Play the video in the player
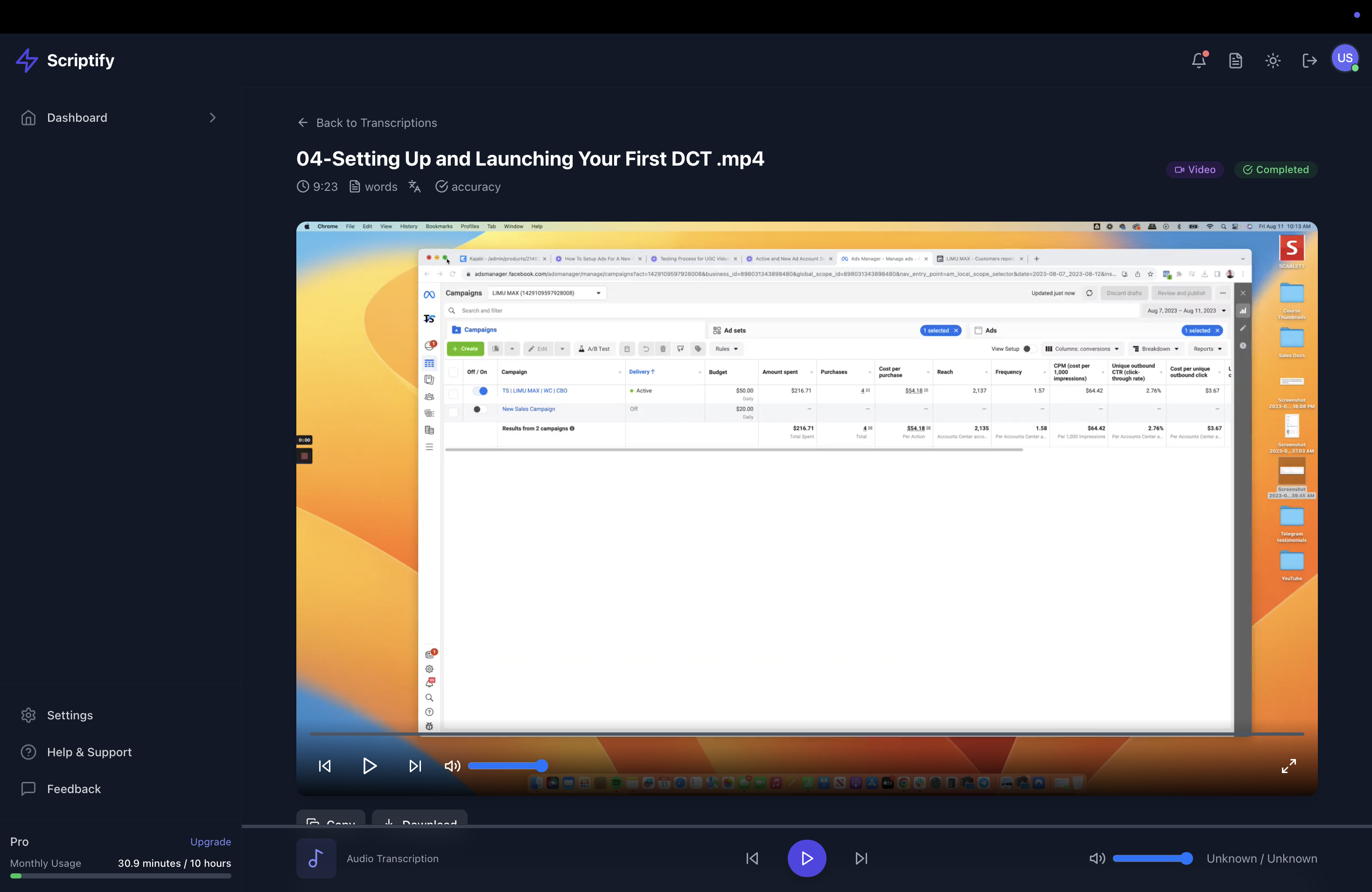 click(x=370, y=766)
